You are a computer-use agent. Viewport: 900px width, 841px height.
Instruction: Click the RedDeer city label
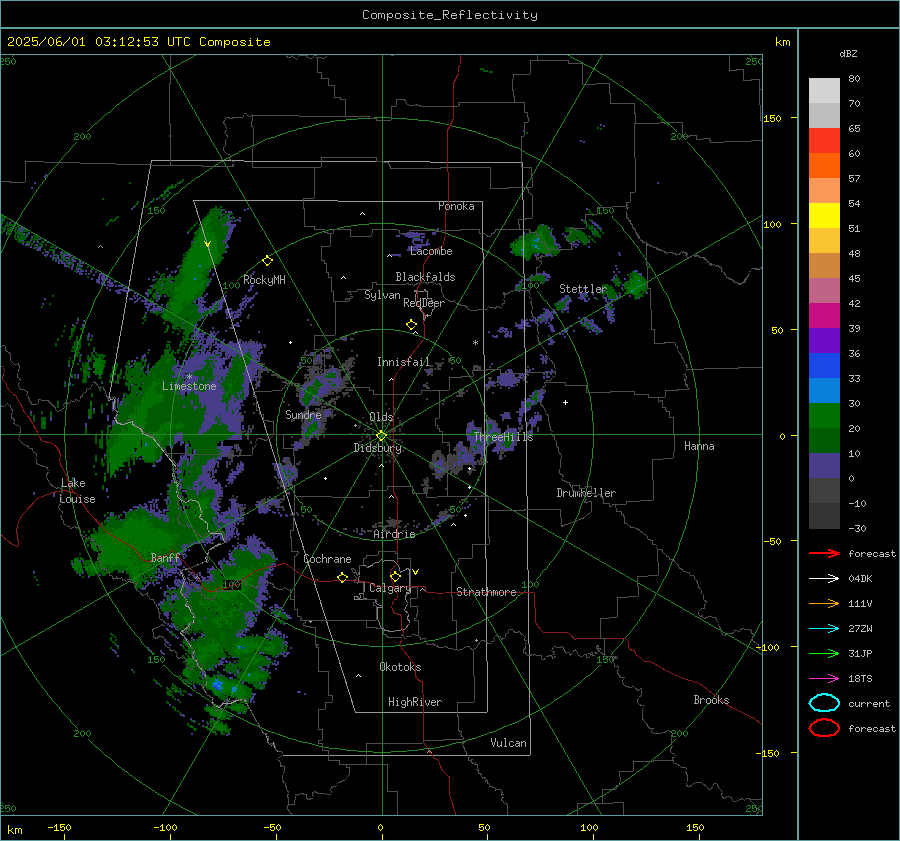point(424,303)
